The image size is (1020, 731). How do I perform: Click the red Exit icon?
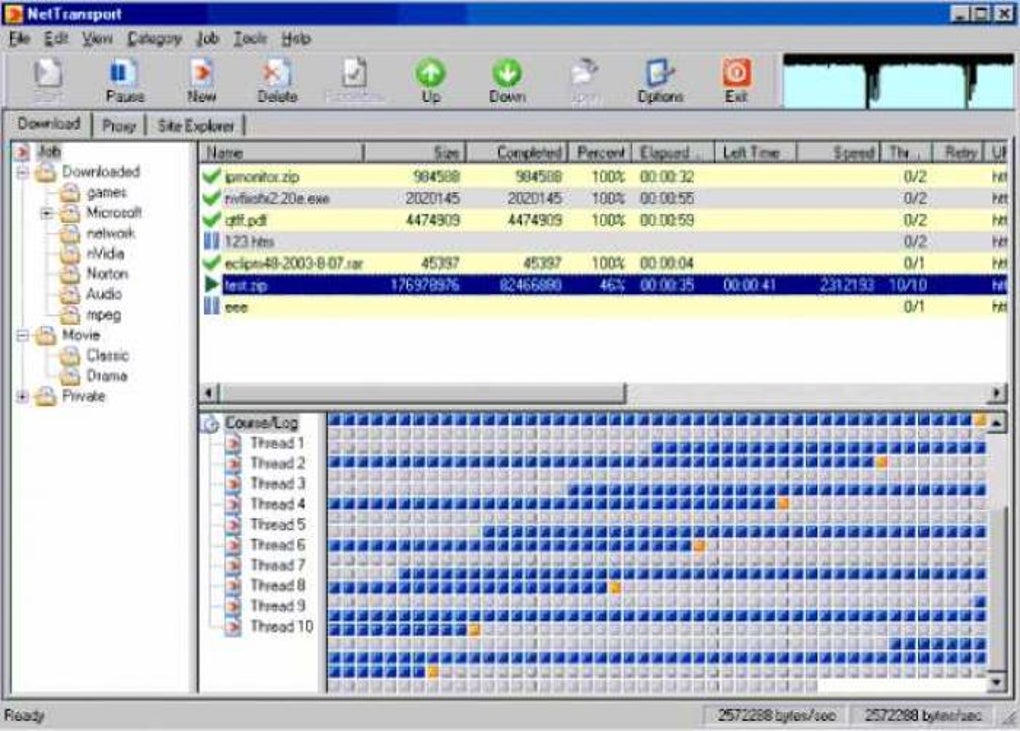[736, 80]
